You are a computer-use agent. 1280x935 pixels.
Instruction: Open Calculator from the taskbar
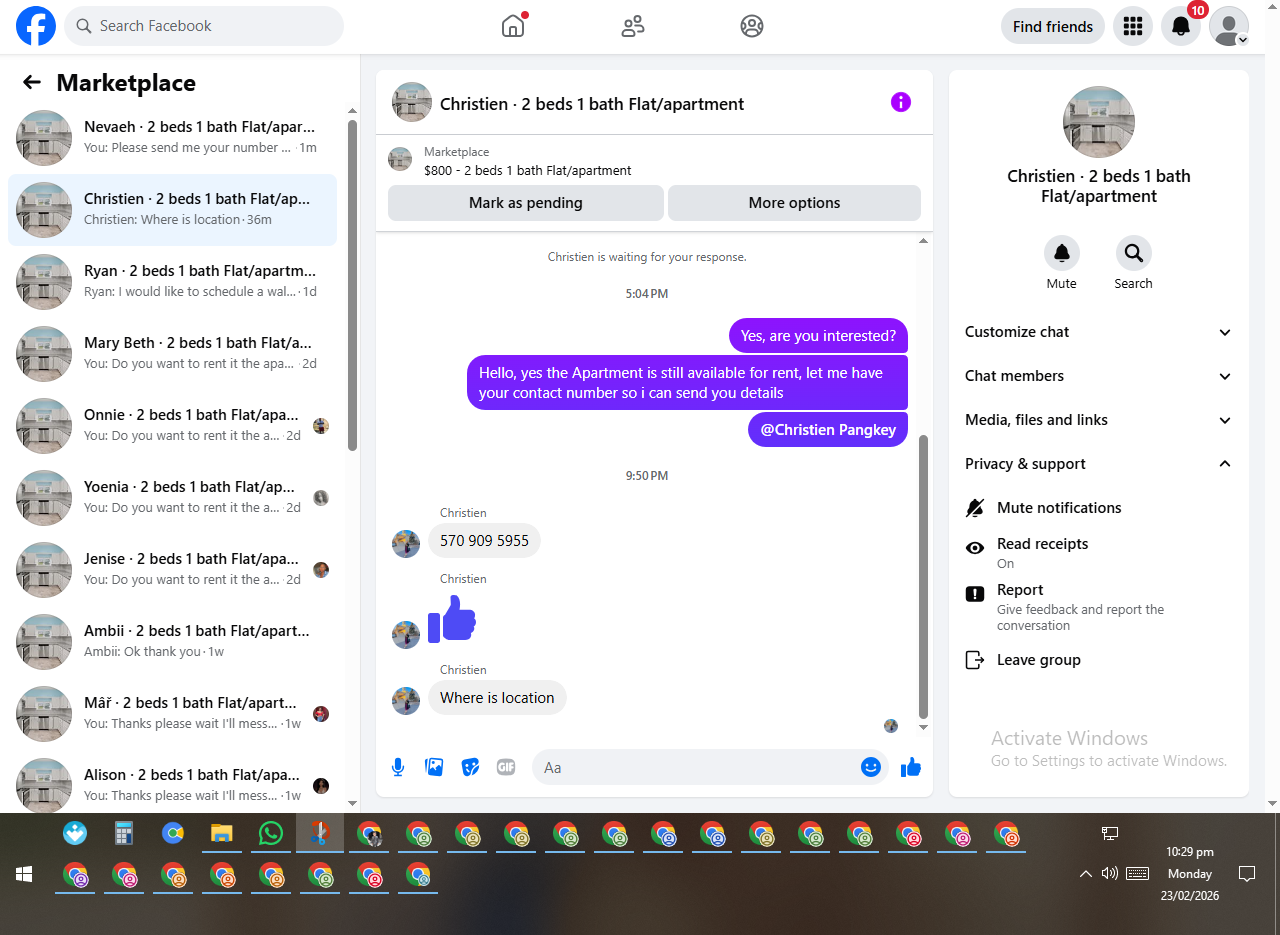tap(124, 833)
